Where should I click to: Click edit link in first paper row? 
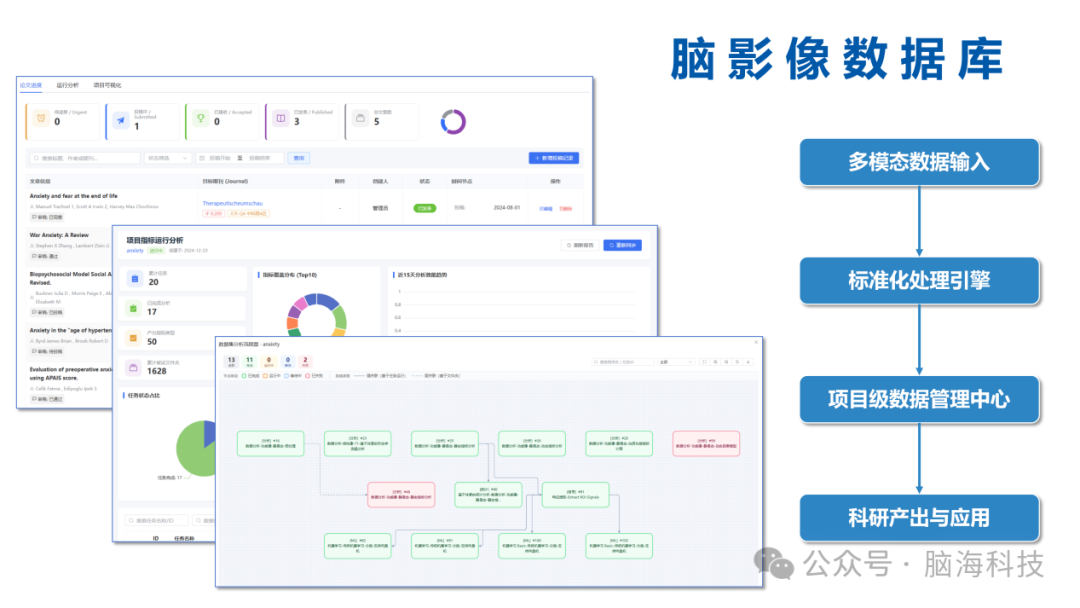coord(546,209)
